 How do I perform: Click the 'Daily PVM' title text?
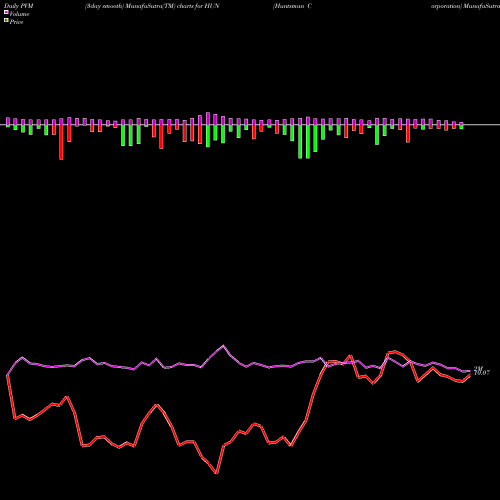[x=19, y=6]
